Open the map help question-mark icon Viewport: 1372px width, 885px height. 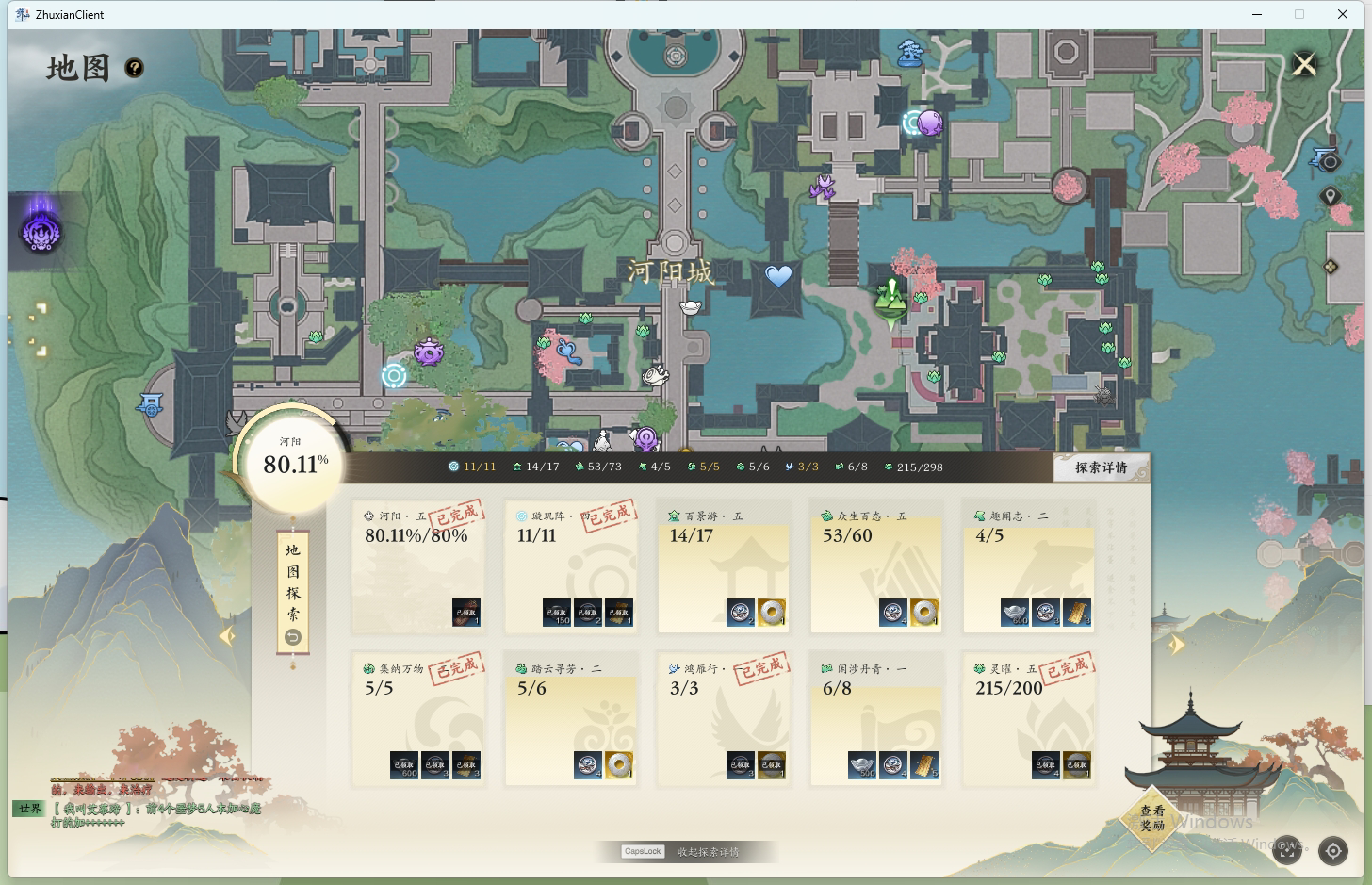[x=135, y=68]
